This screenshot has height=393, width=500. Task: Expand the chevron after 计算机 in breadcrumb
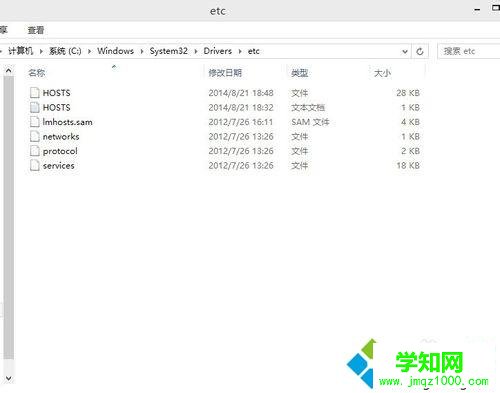coord(41,51)
